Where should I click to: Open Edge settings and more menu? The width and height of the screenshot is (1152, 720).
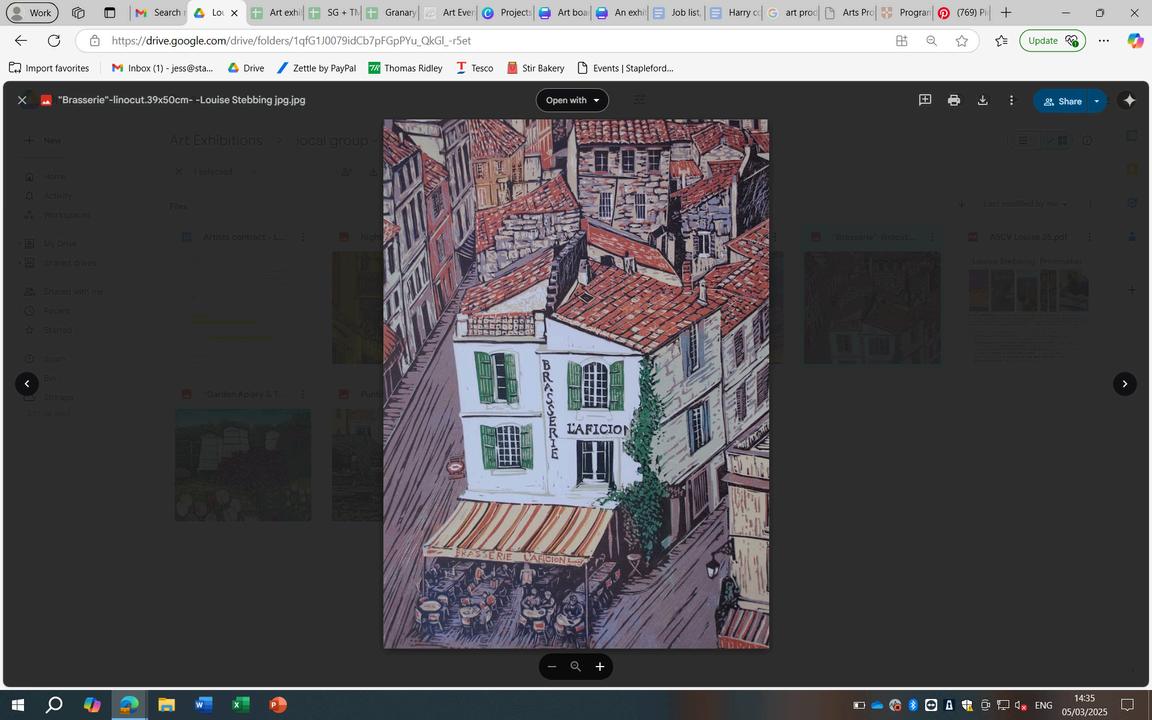tap(1104, 41)
